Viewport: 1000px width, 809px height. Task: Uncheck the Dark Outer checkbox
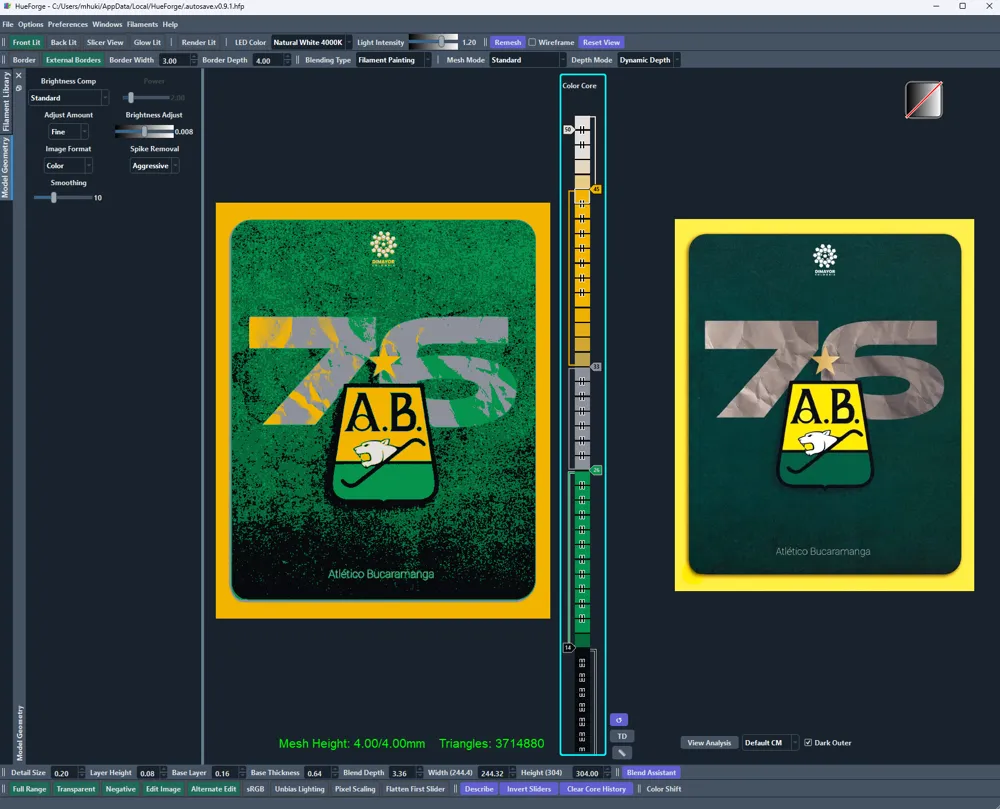click(808, 743)
